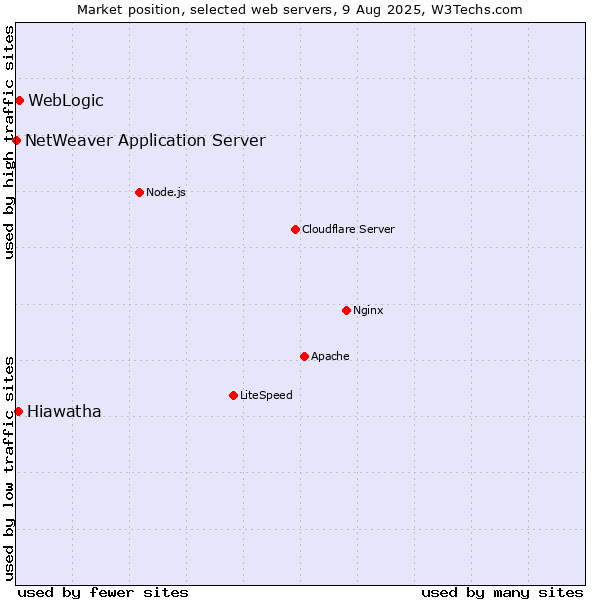Click the WebLogic label text
The image size is (600, 600).
coord(66,100)
